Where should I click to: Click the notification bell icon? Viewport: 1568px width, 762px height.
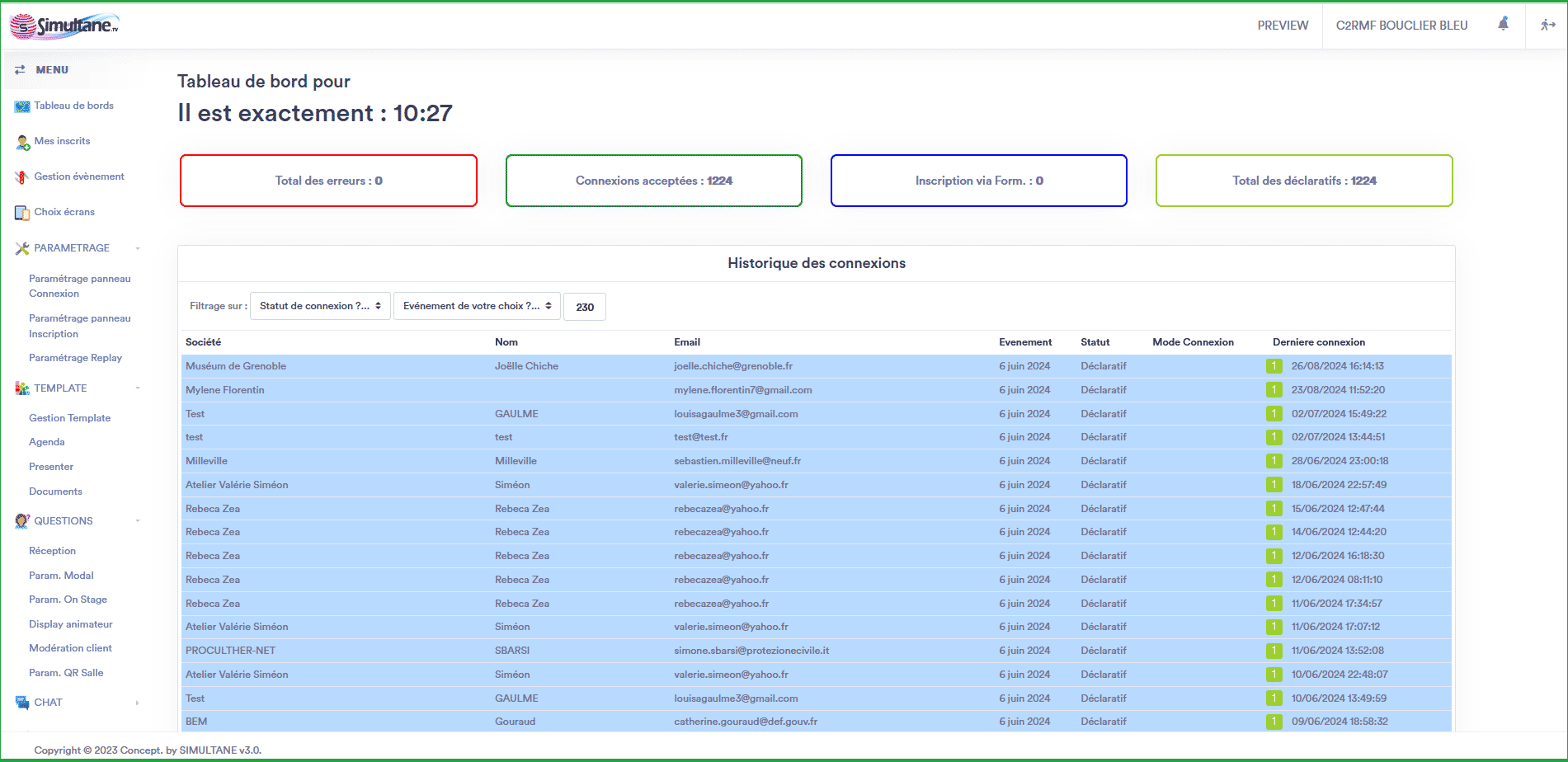pos(1503,25)
